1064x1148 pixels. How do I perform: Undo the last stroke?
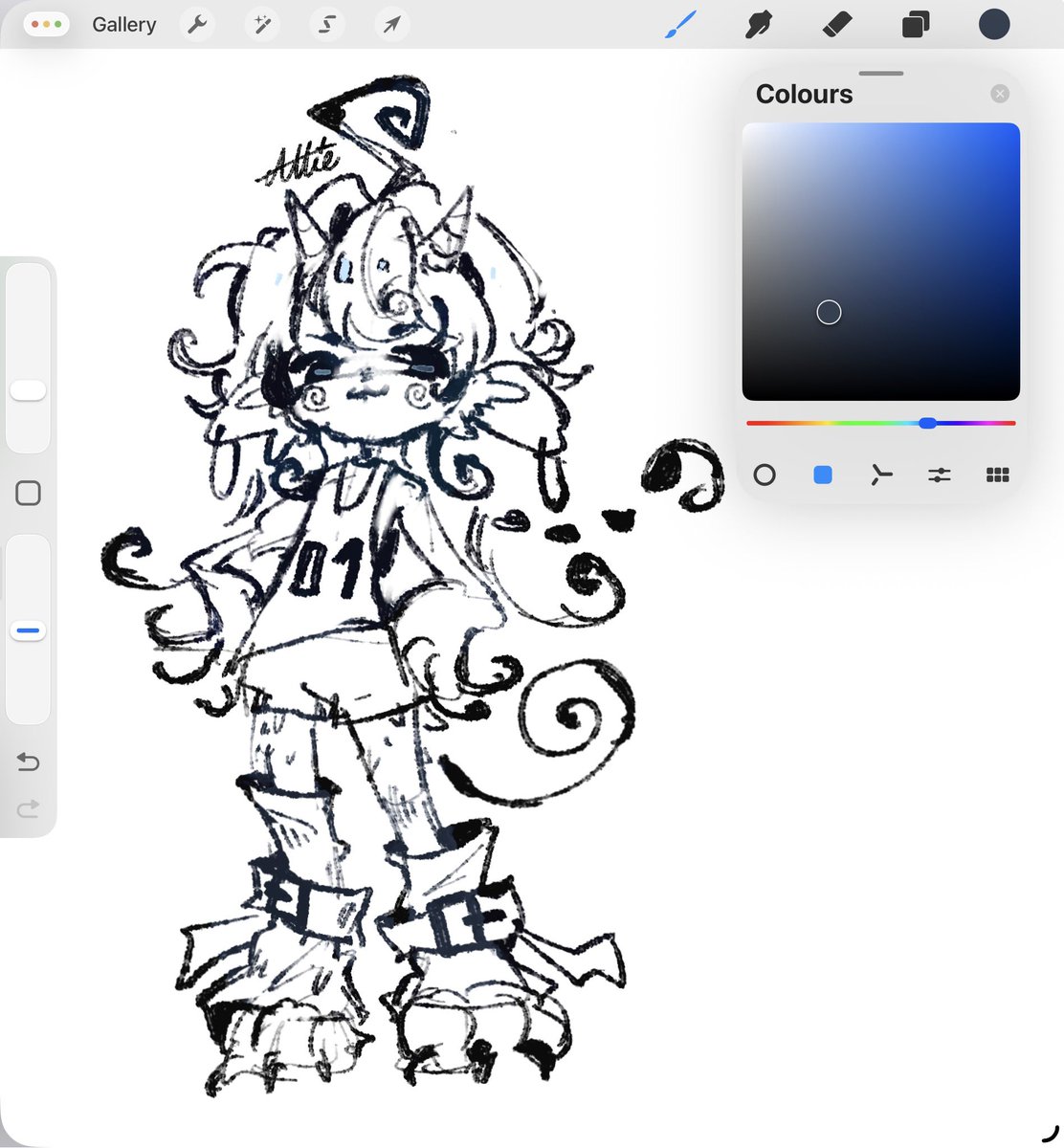point(29,762)
